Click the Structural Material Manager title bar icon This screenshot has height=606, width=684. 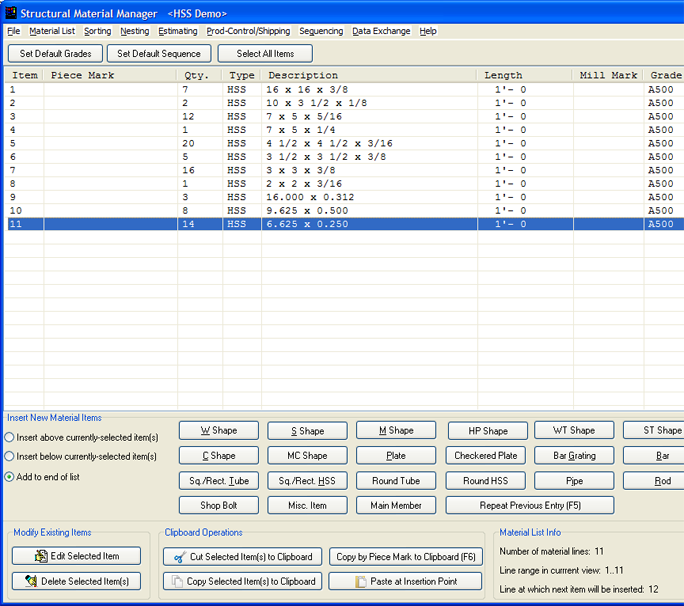click(10, 13)
